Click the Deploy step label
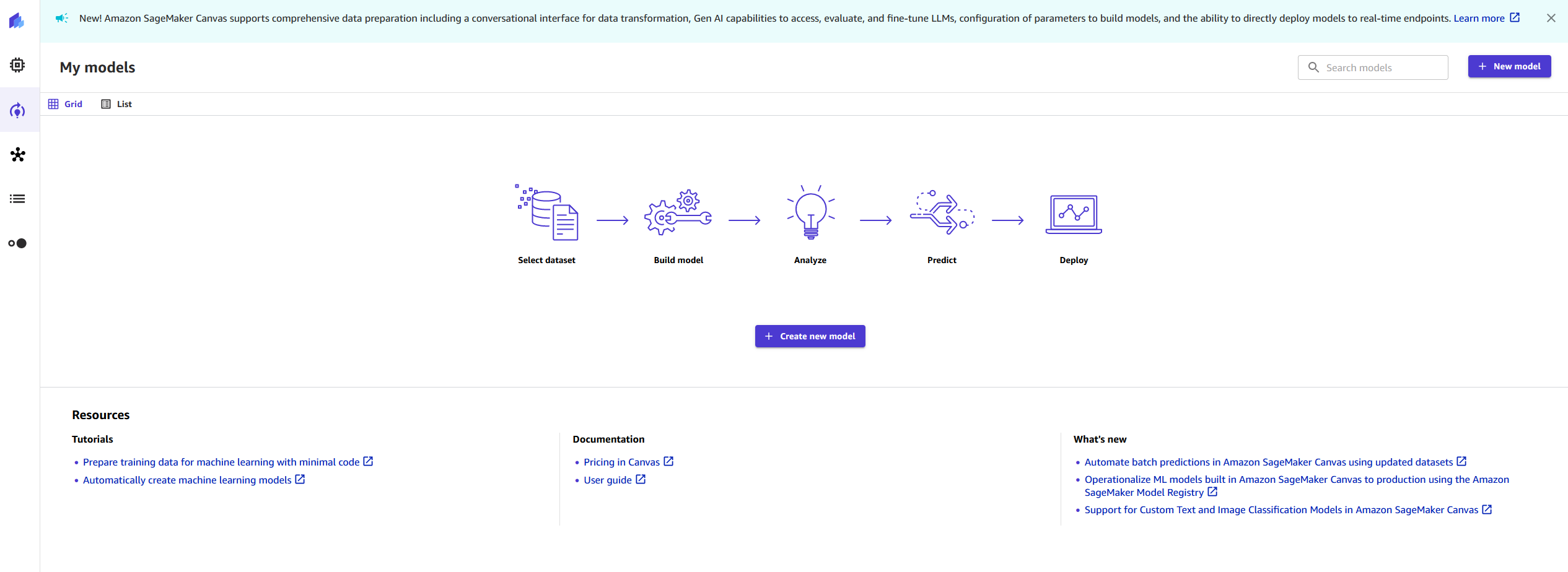Viewport: 1568px width, 572px height. point(1074,260)
